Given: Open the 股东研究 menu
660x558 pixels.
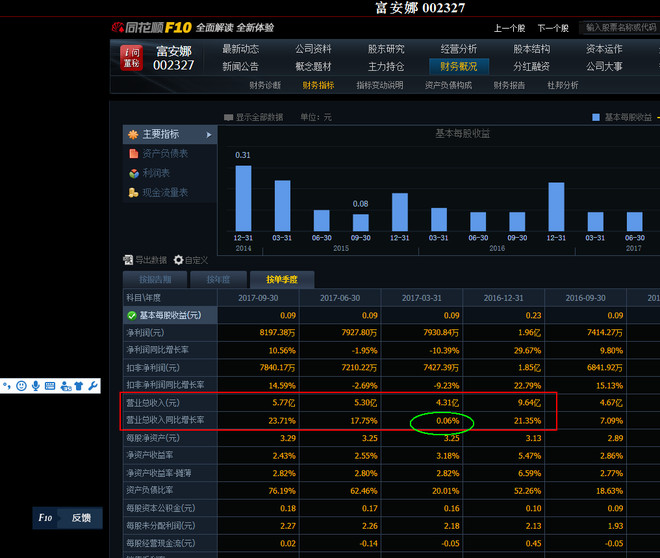Looking at the screenshot, I should tap(386, 49).
